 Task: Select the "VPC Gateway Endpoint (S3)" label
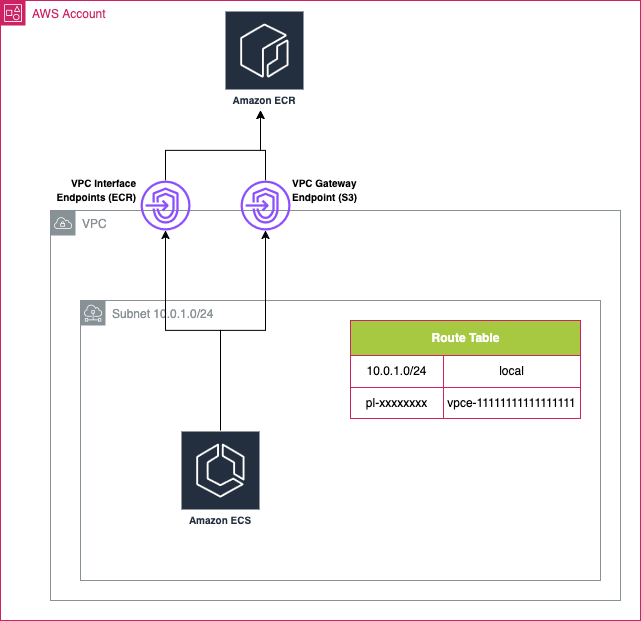pos(324,190)
